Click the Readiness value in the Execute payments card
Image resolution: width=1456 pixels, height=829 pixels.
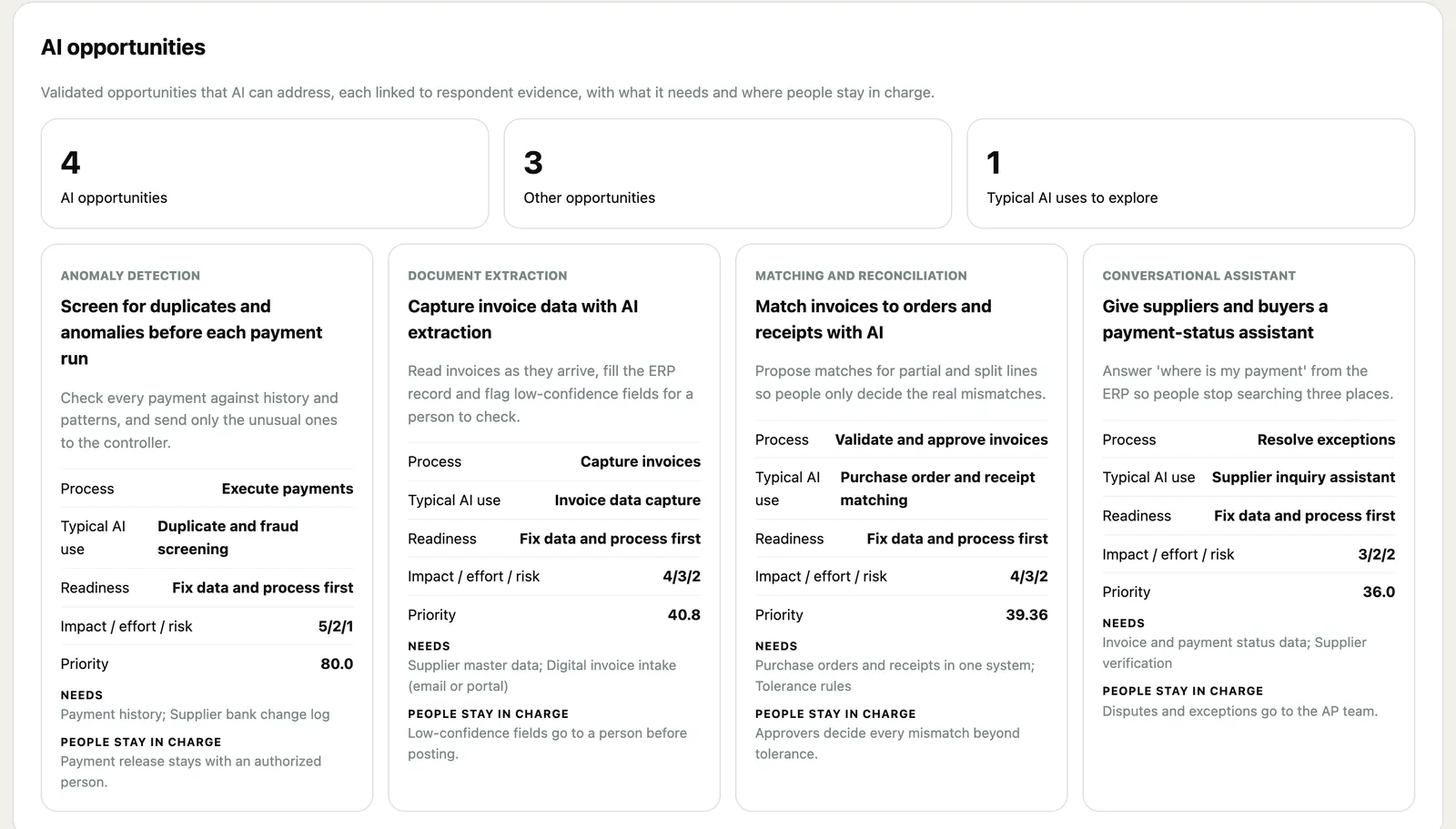pos(262,588)
